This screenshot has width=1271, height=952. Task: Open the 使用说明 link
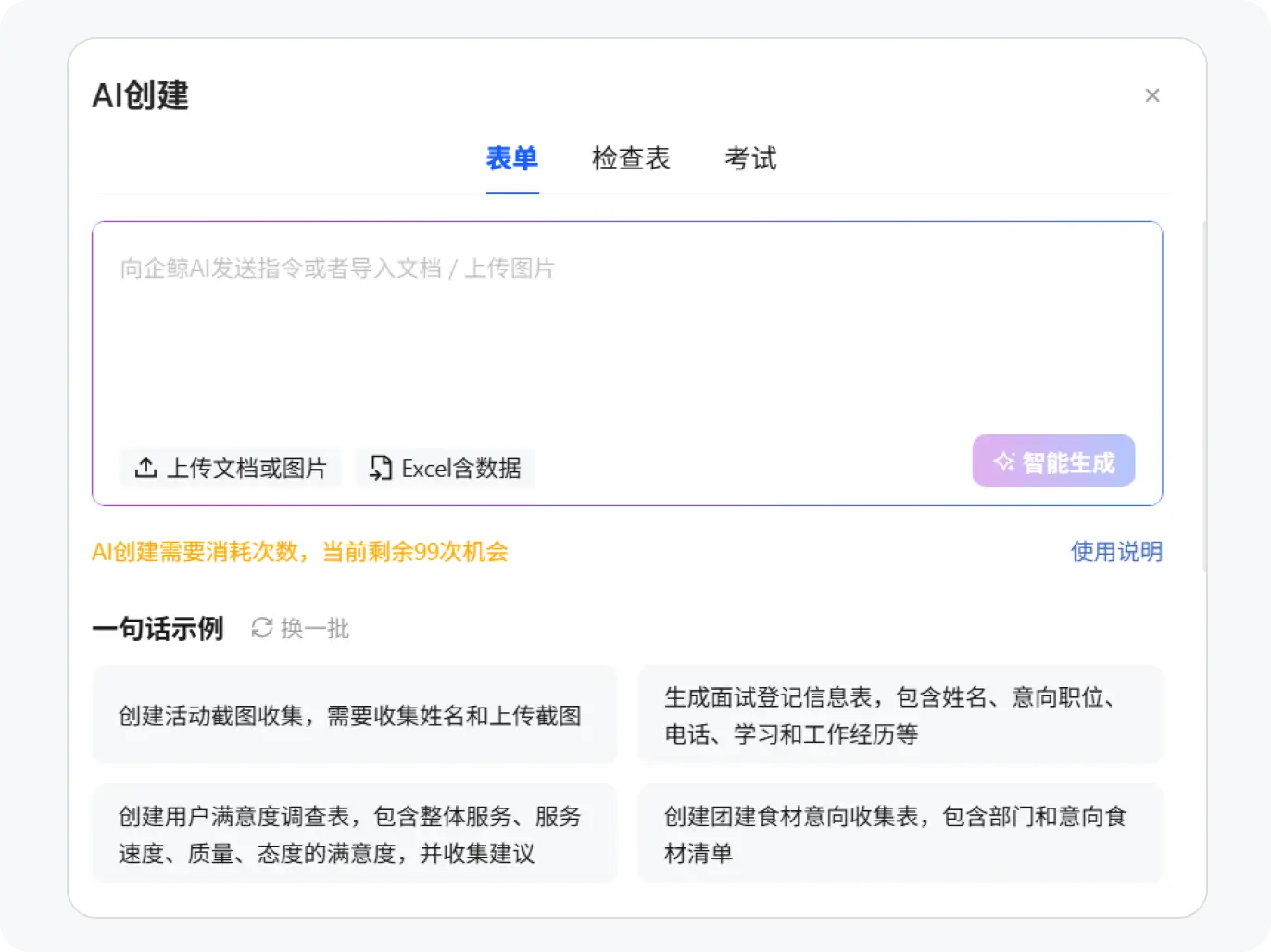(1116, 552)
